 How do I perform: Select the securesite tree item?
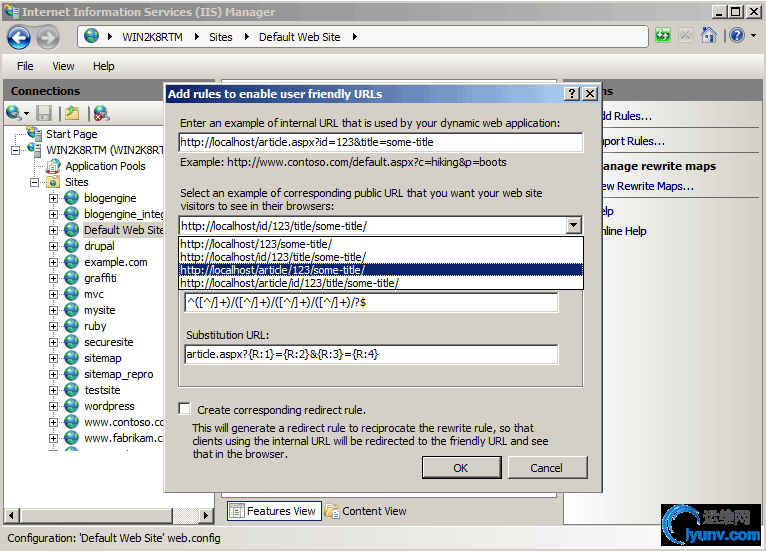click(x=108, y=342)
